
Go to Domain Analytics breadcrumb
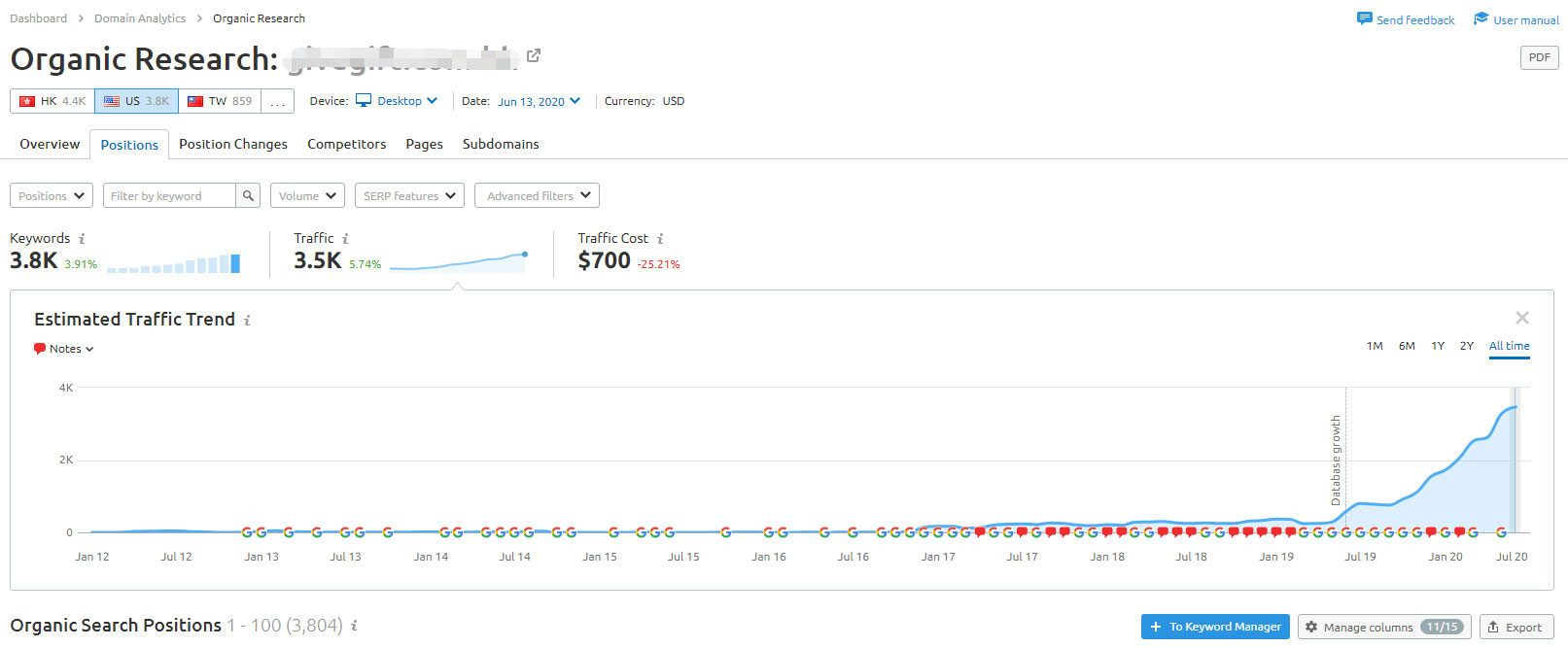click(140, 18)
